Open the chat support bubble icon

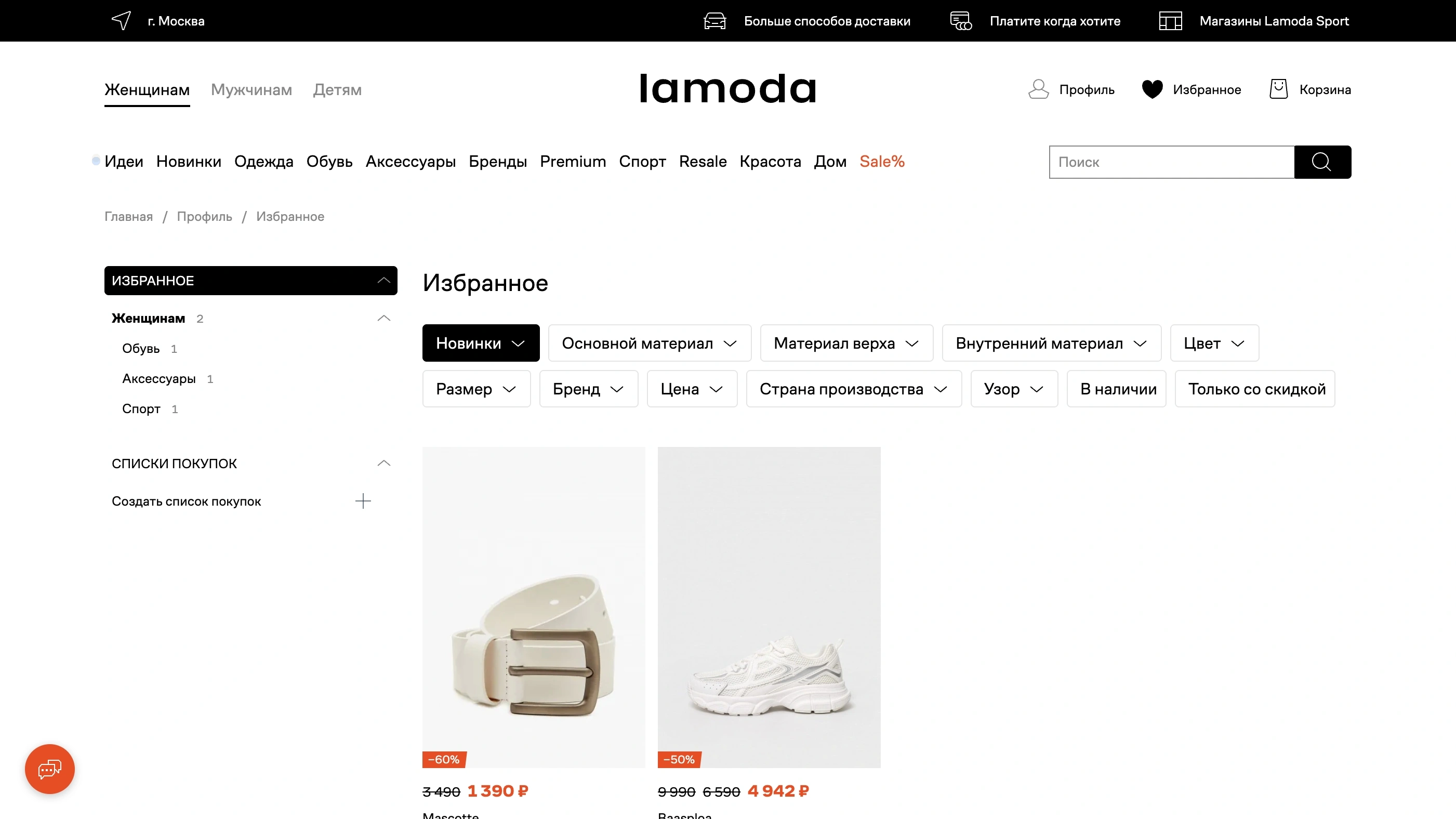tap(49, 769)
